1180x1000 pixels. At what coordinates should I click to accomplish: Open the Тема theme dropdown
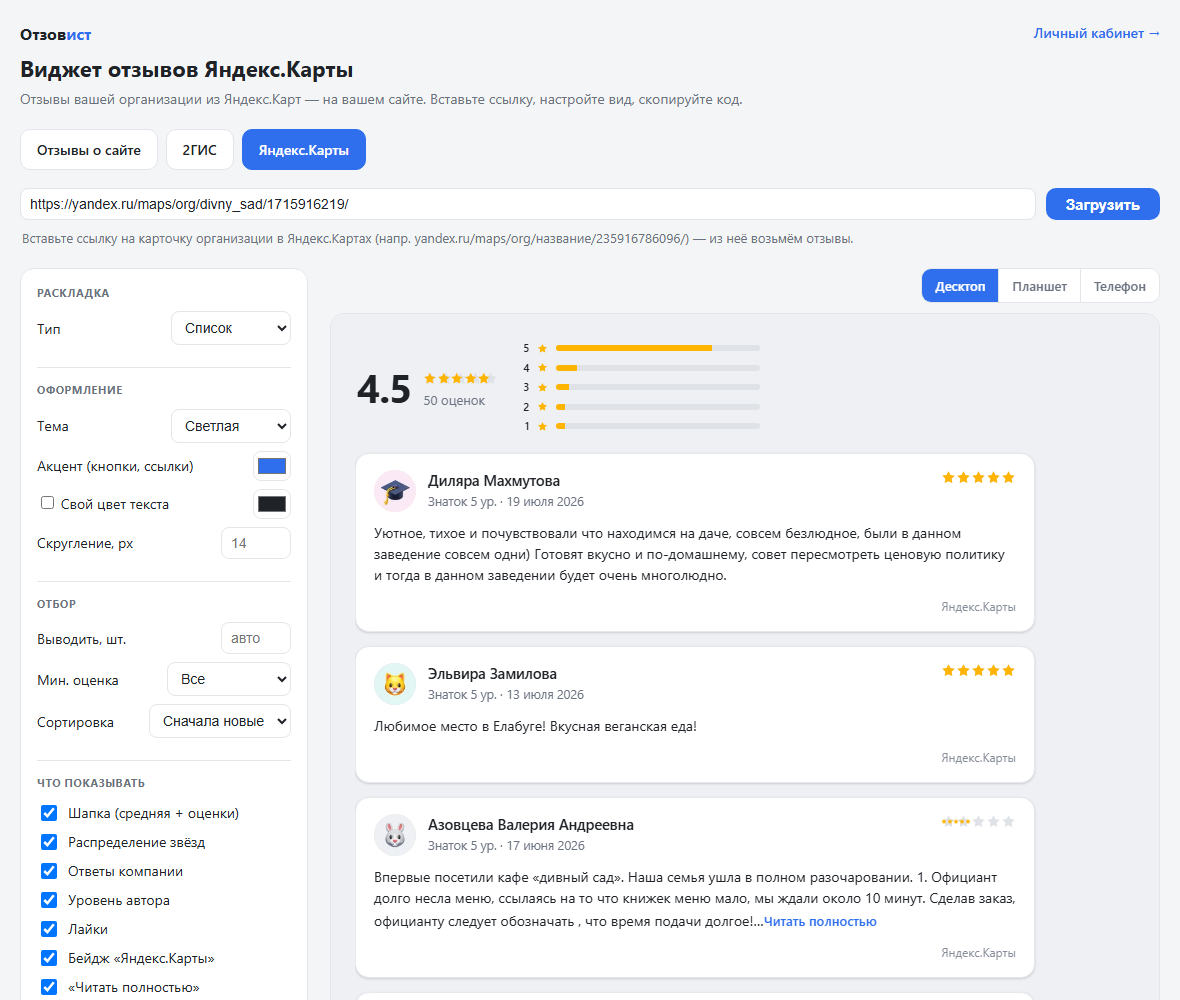pos(231,426)
